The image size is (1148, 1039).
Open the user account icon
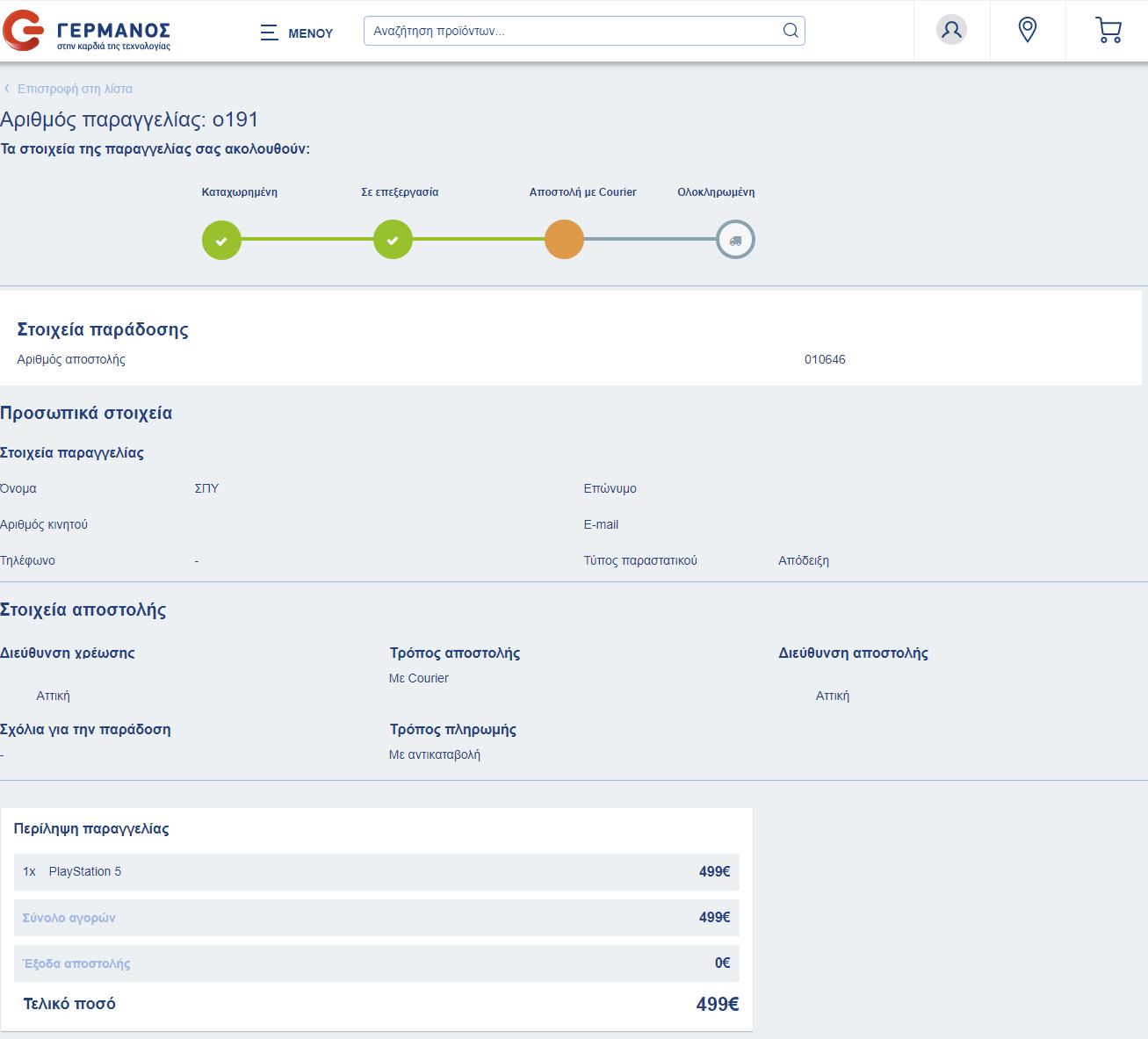click(x=951, y=30)
